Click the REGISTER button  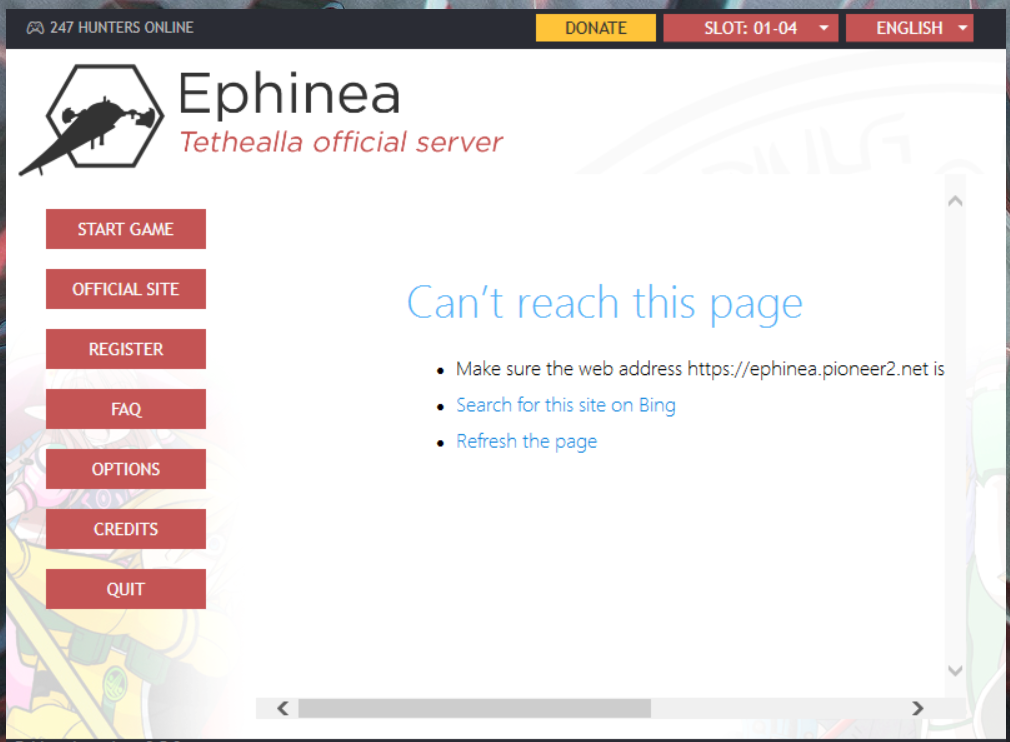pos(126,348)
